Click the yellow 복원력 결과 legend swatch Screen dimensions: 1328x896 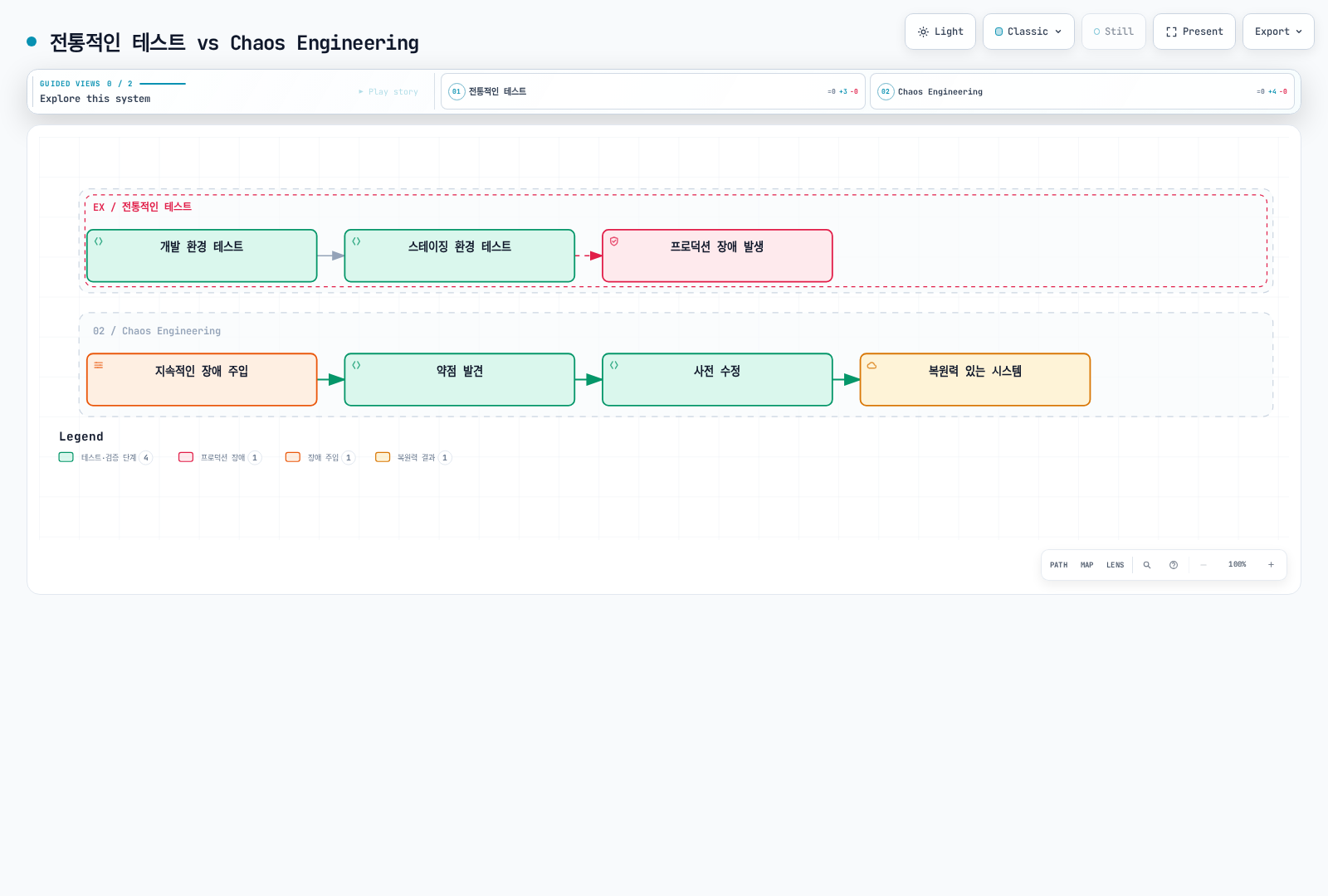coord(383,457)
